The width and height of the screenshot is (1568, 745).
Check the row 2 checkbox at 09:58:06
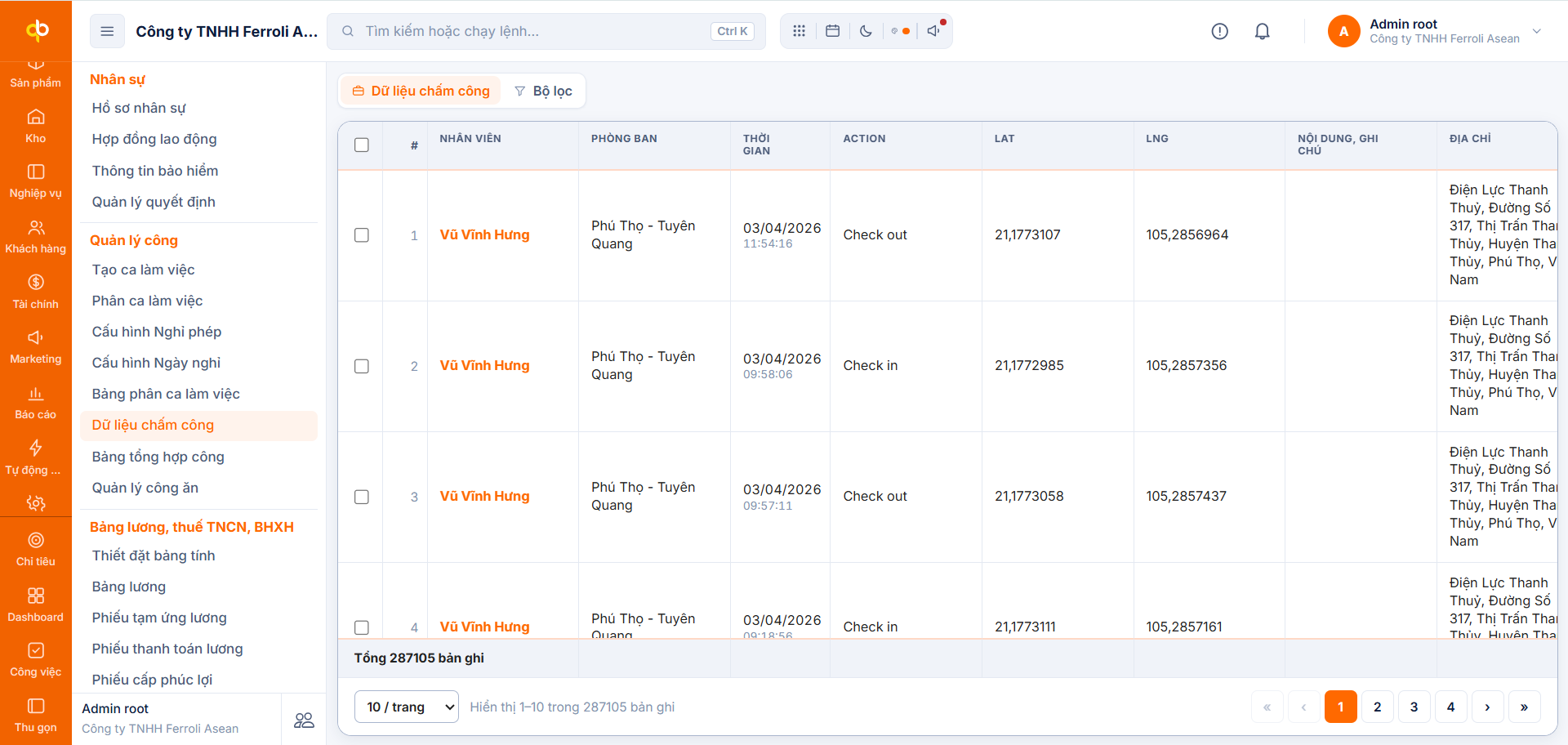click(x=362, y=366)
